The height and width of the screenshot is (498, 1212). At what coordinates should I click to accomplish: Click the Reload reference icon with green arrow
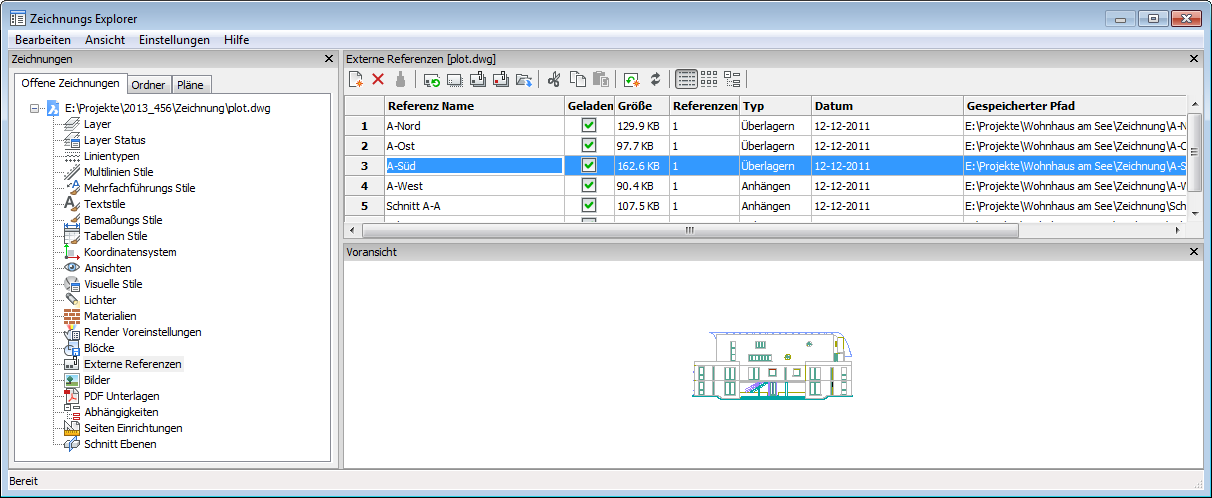[x=431, y=79]
